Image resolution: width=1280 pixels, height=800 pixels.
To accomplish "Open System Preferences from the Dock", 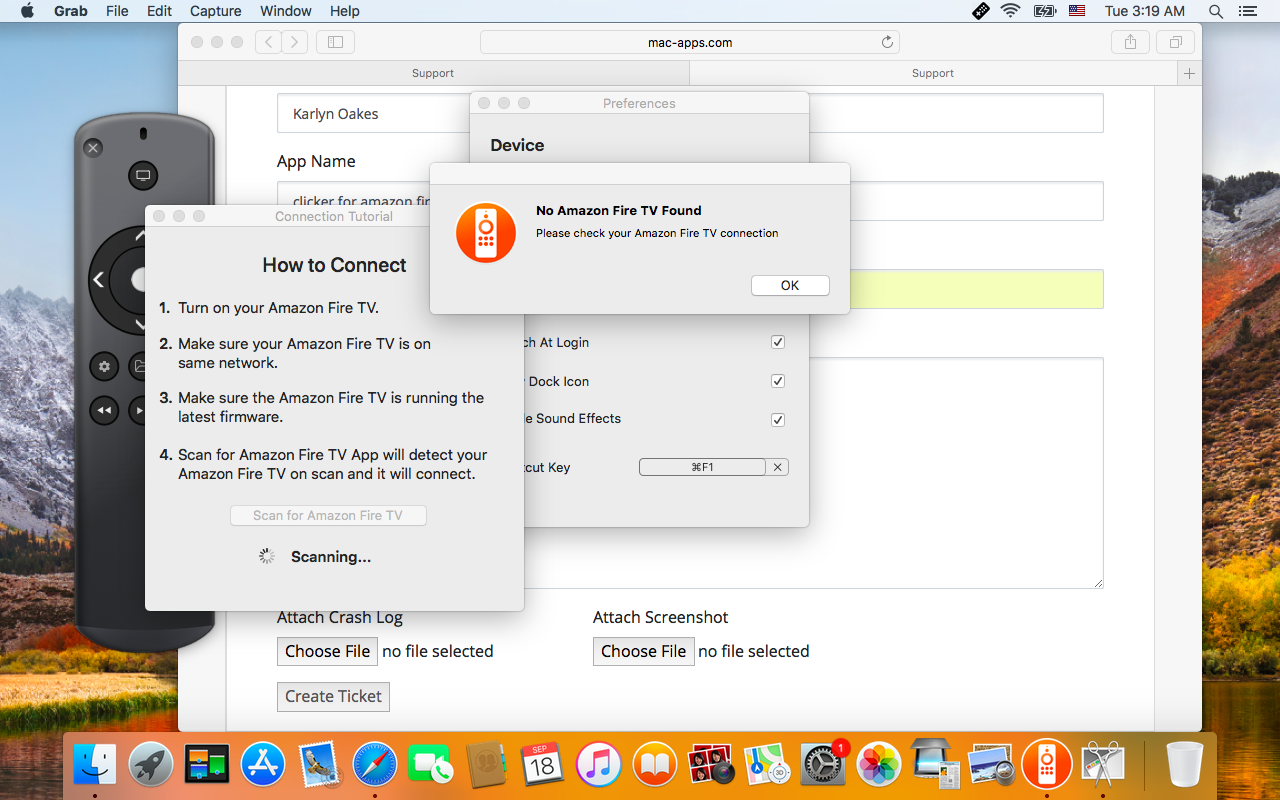I will 823,765.
